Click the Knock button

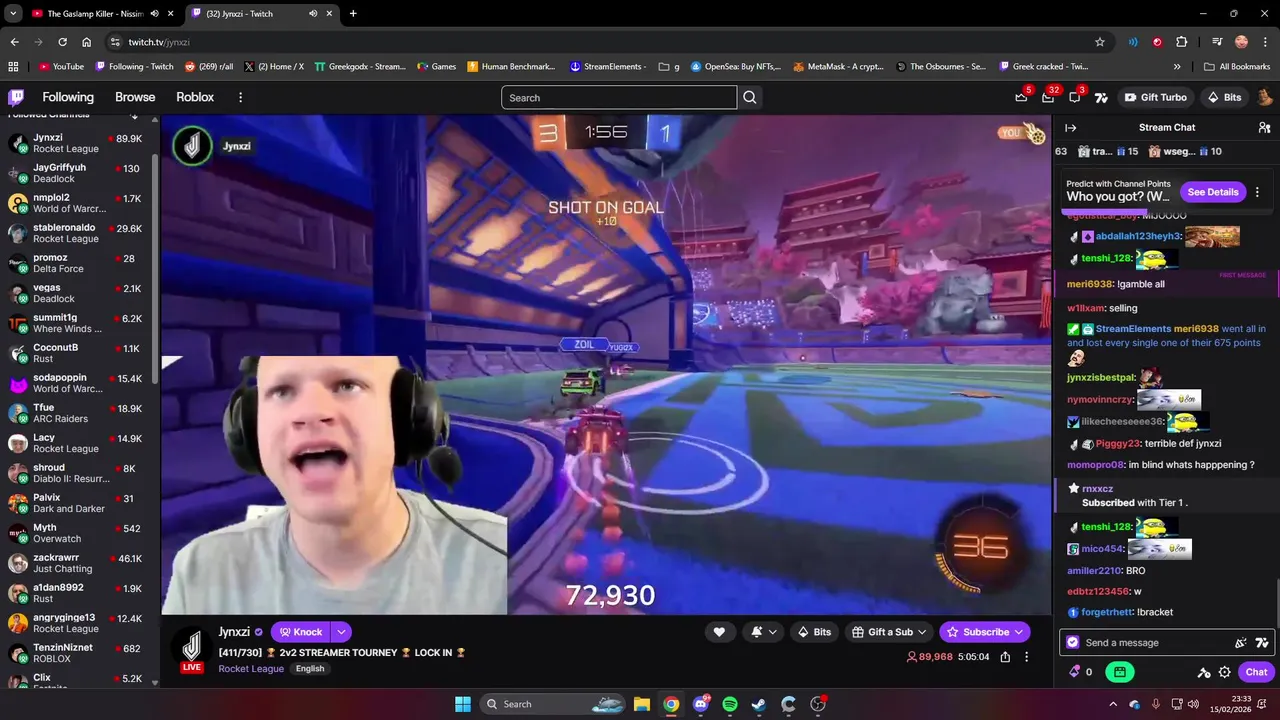[301, 632]
